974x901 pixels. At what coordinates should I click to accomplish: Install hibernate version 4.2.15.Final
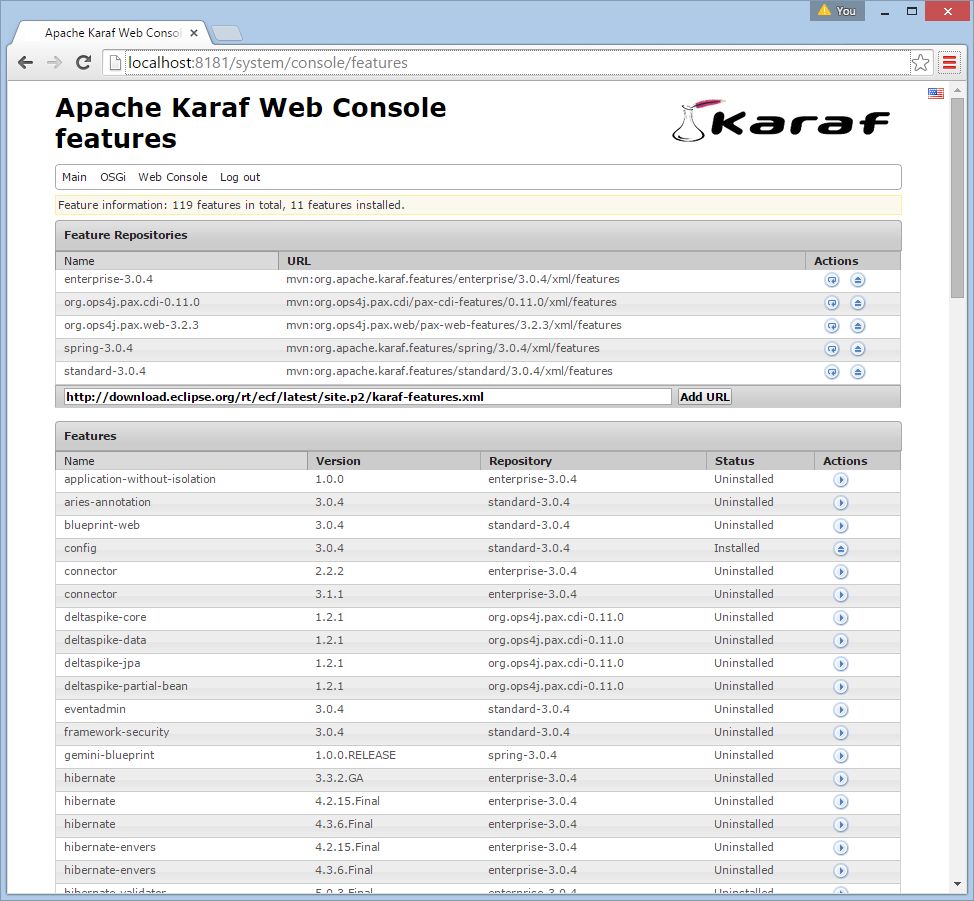point(840,802)
